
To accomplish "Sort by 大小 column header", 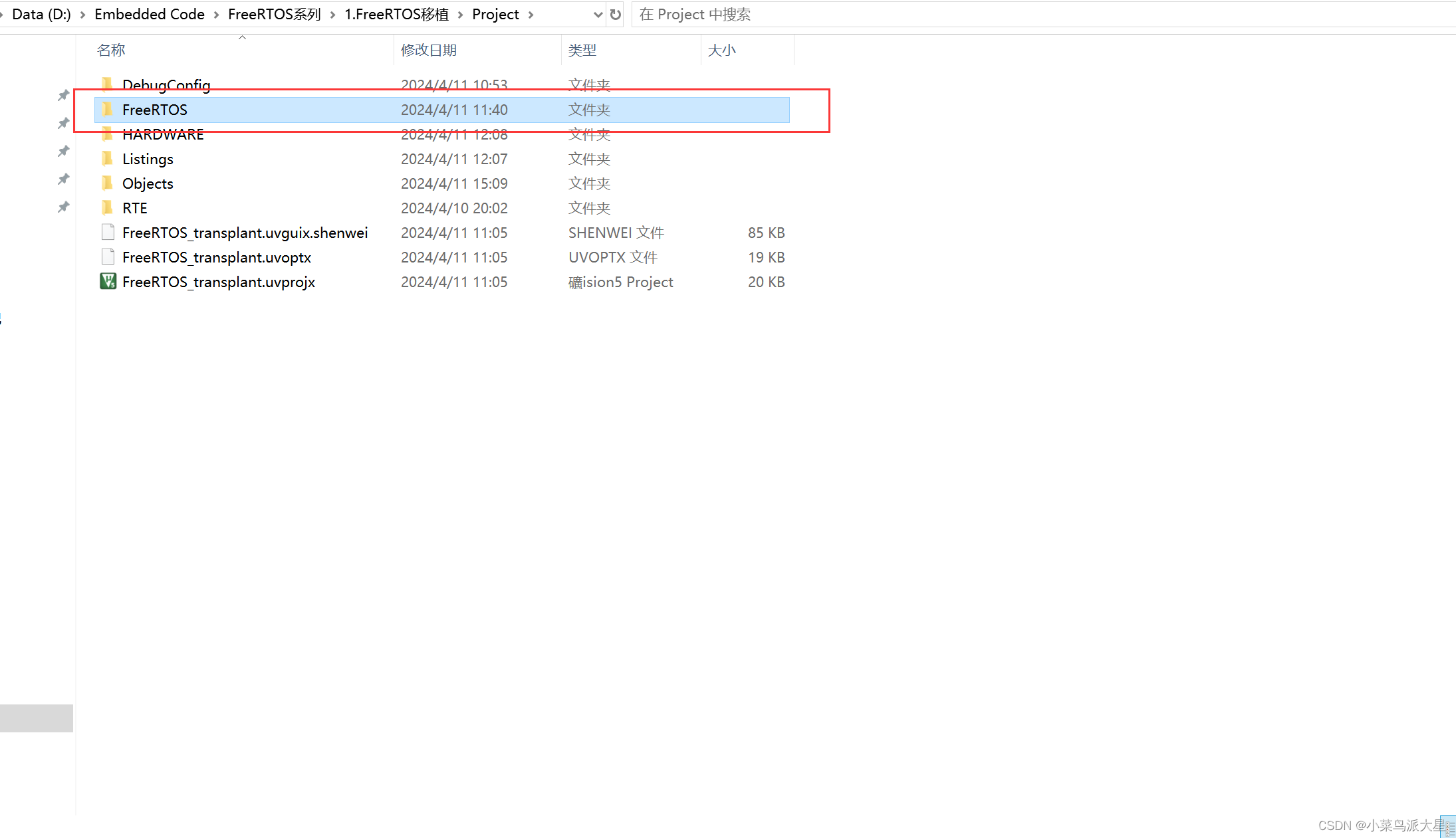I will point(722,50).
